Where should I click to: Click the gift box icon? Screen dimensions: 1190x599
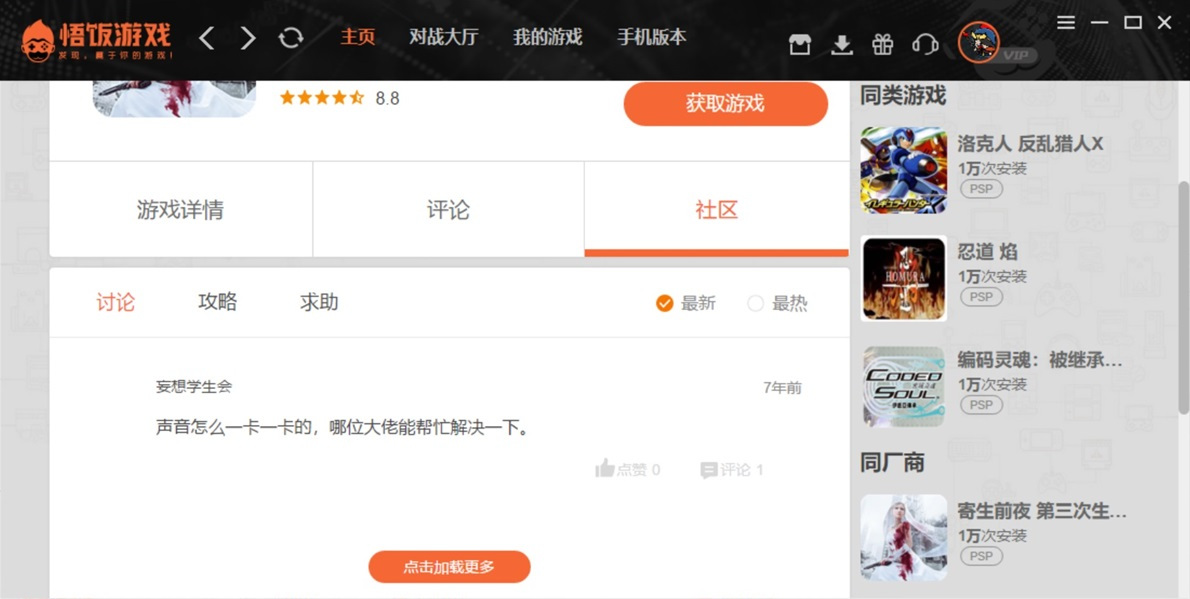tap(882, 44)
